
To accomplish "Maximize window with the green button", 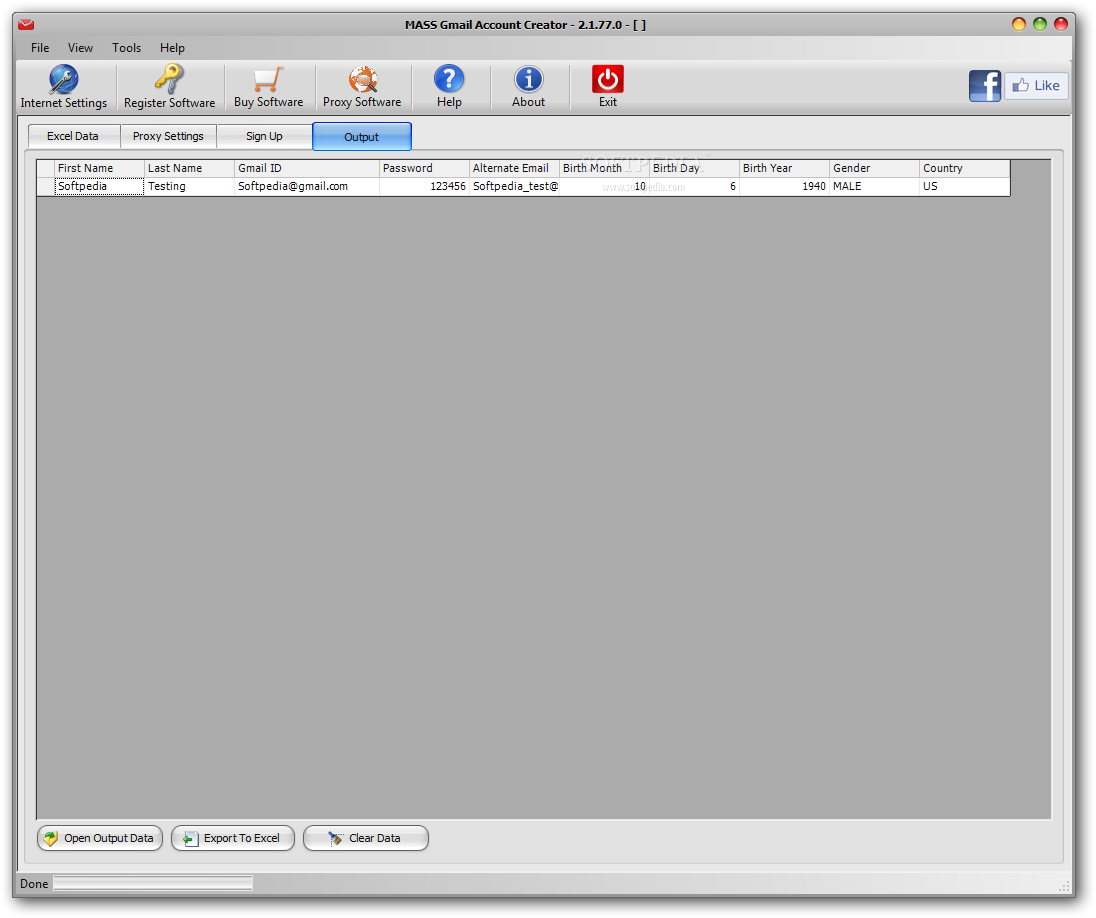I will tap(1039, 24).
